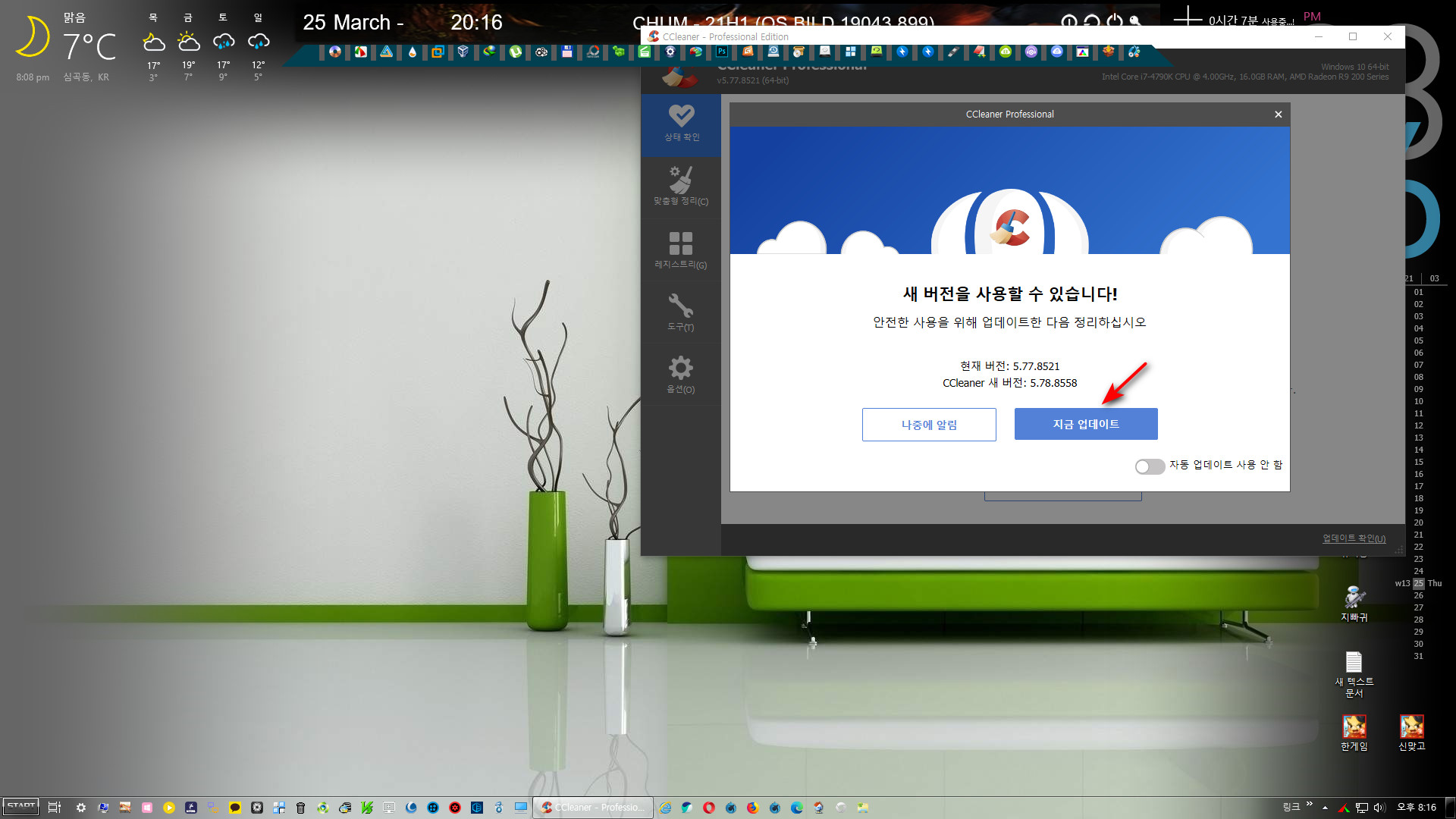Click day 31 in sidebar calendar
This screenshot has height=819, width=1456.
pyautogui.click(x=1419, y=656)
